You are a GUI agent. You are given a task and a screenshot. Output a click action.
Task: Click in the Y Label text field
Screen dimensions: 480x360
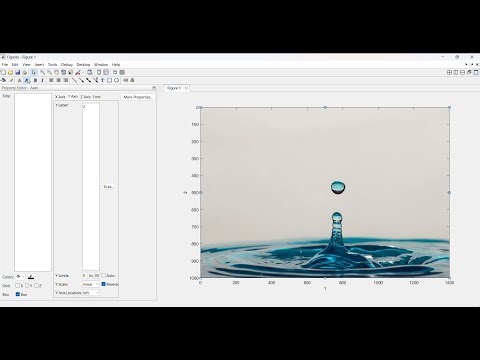click(91, 187)
